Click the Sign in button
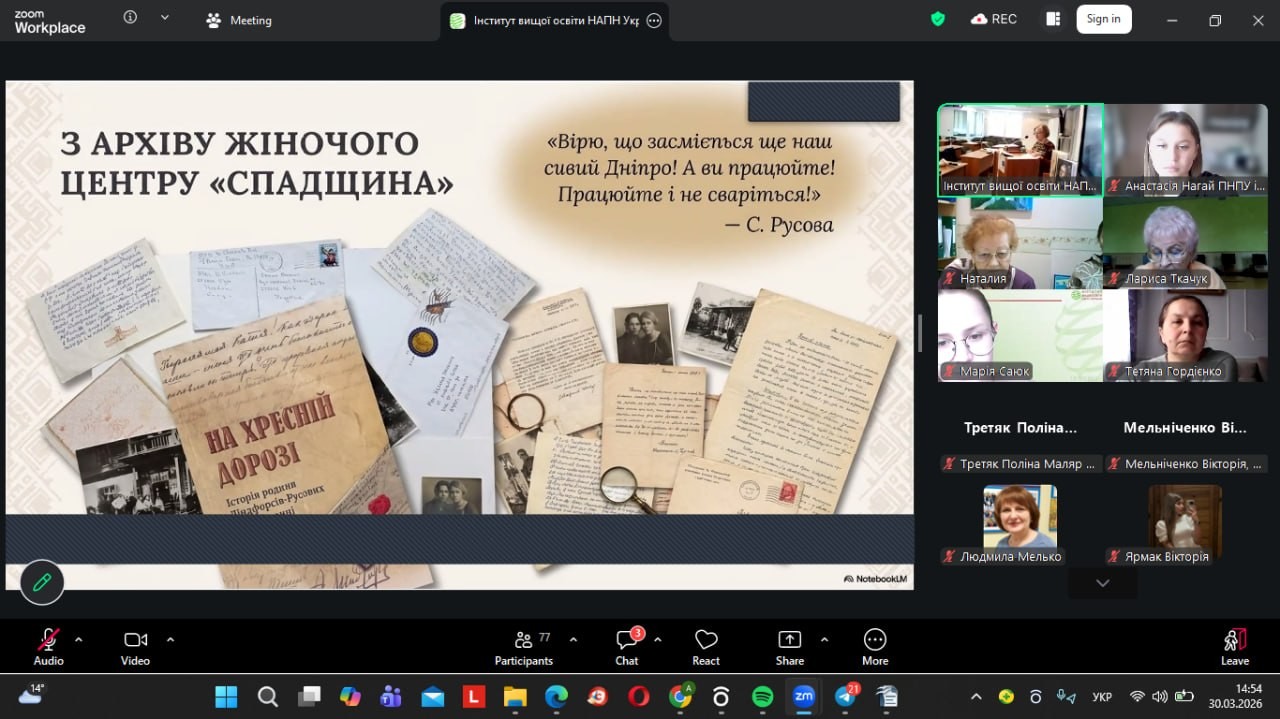The height and width of the screenshot is (719, 1280). tap(1103, 19)
